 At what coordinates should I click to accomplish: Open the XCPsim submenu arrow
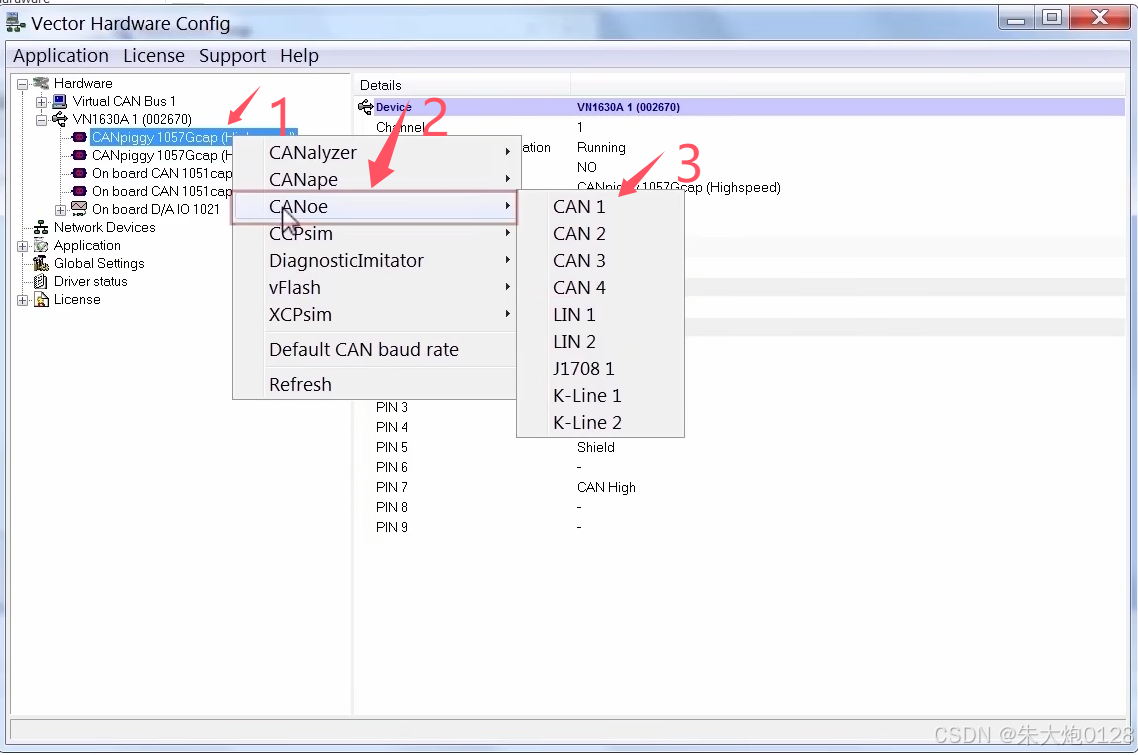pyautogui.click(x=507, y=314)
